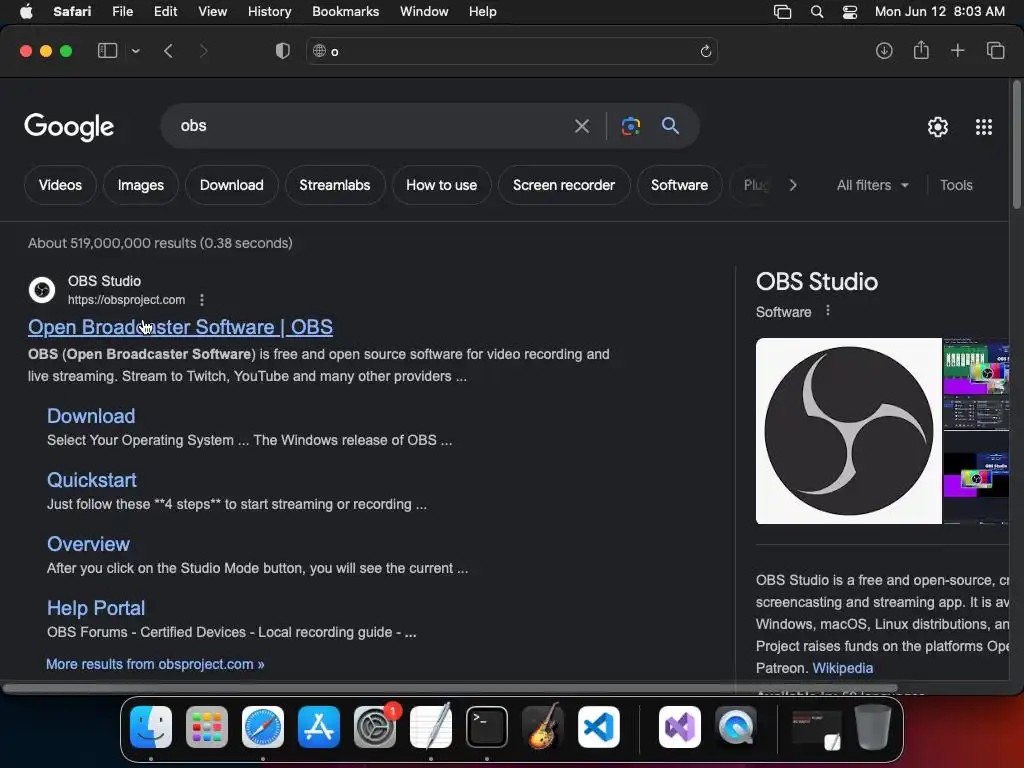The width and height of the screenshot is (1024, 768).
Task: Open Launchpad from the Dock
Action: (x=207, y=727)
